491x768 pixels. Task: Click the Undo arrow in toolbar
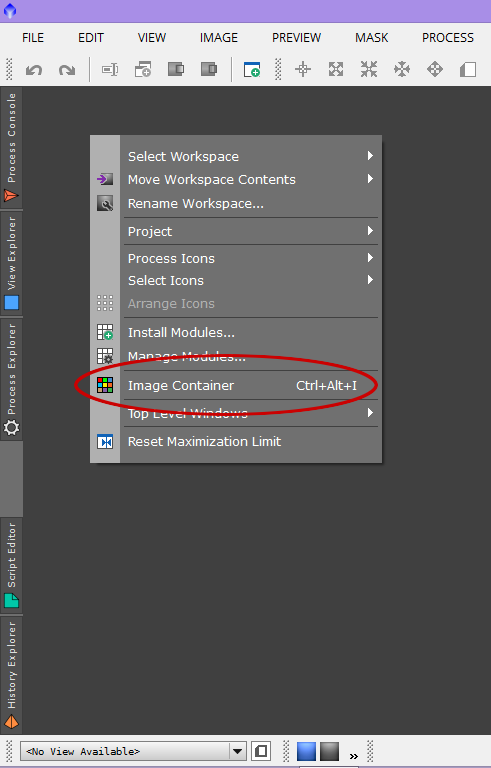(34, 70)
